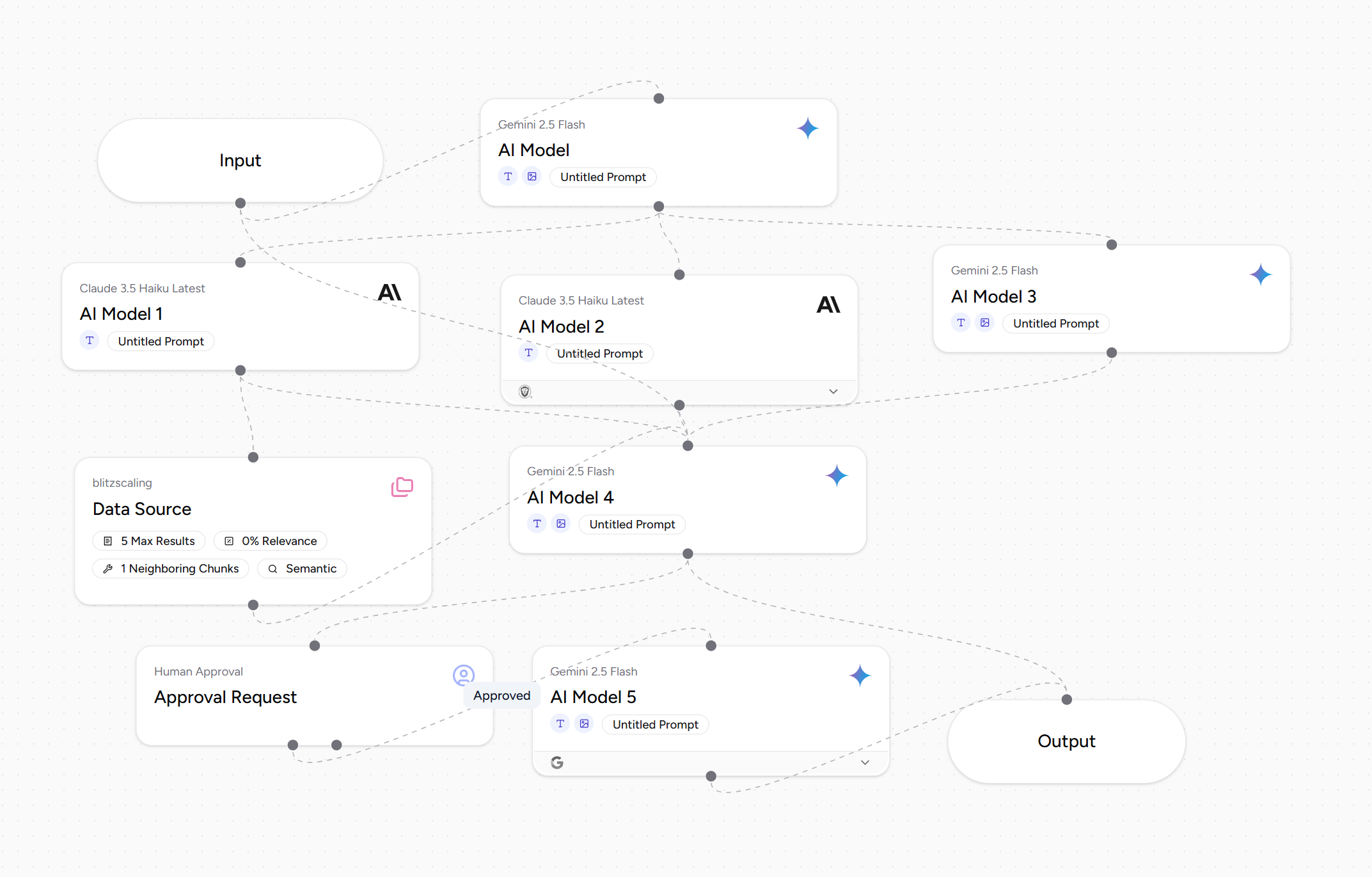Select the Input node

coord(240,160)
